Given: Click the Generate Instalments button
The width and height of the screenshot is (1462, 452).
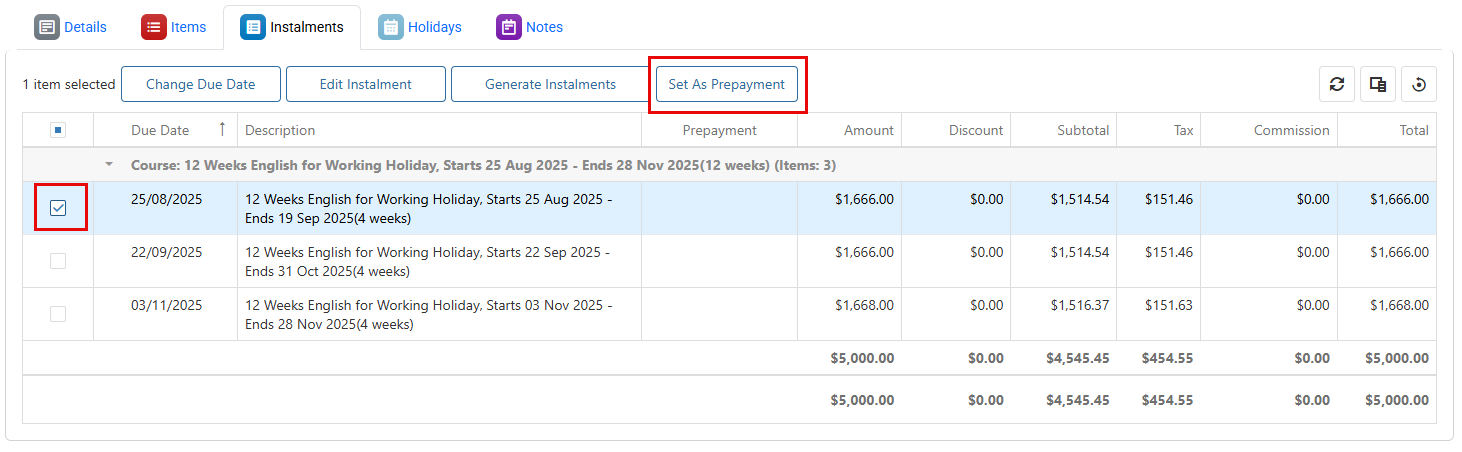Looking at the screenshot, I should tap(550, 85).
